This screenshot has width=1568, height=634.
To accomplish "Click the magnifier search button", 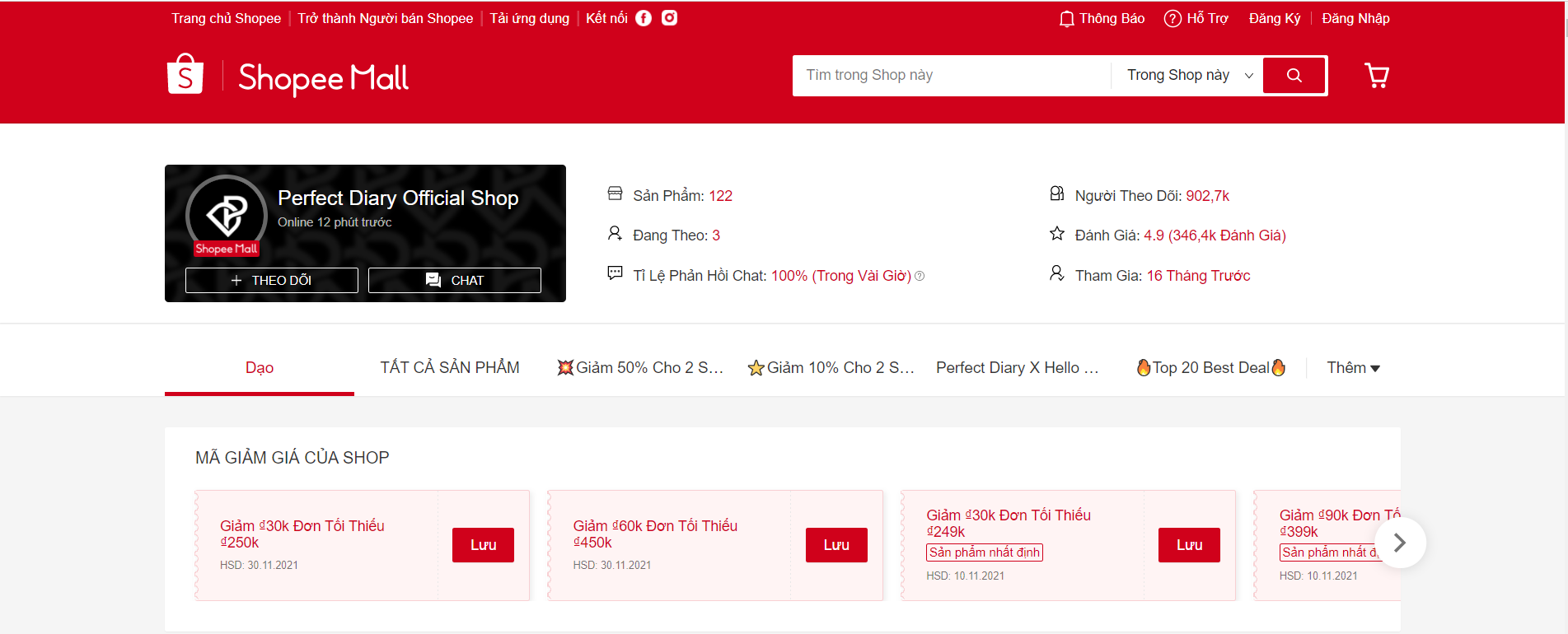I will [1294, 76].
